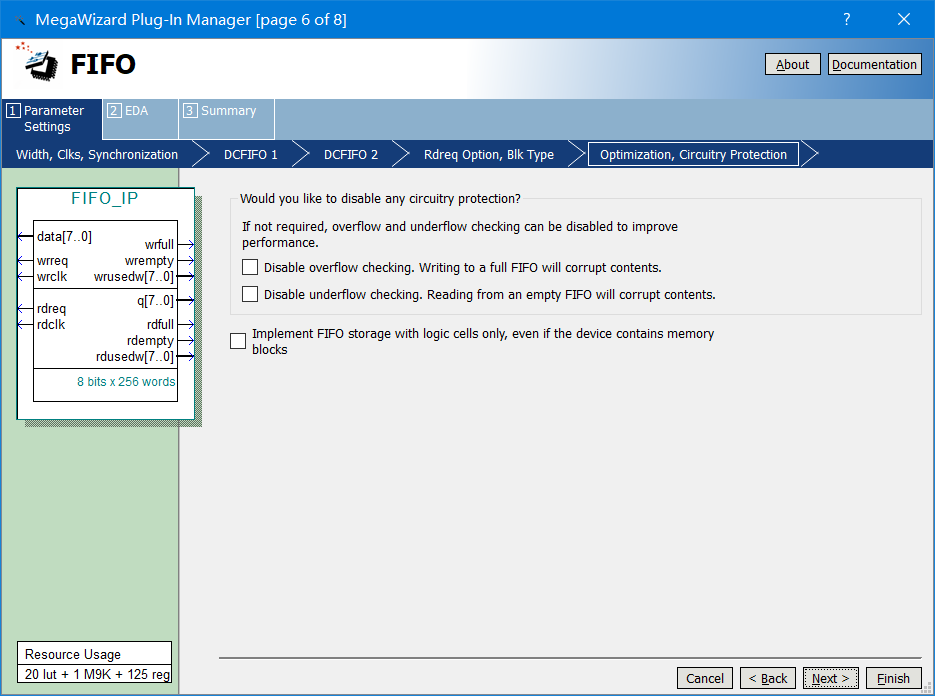Go to Rdreq Option, Blk Type step
The width and height of the screenshot is (935, 696).
pyautogui.click(x=488, y=154)
